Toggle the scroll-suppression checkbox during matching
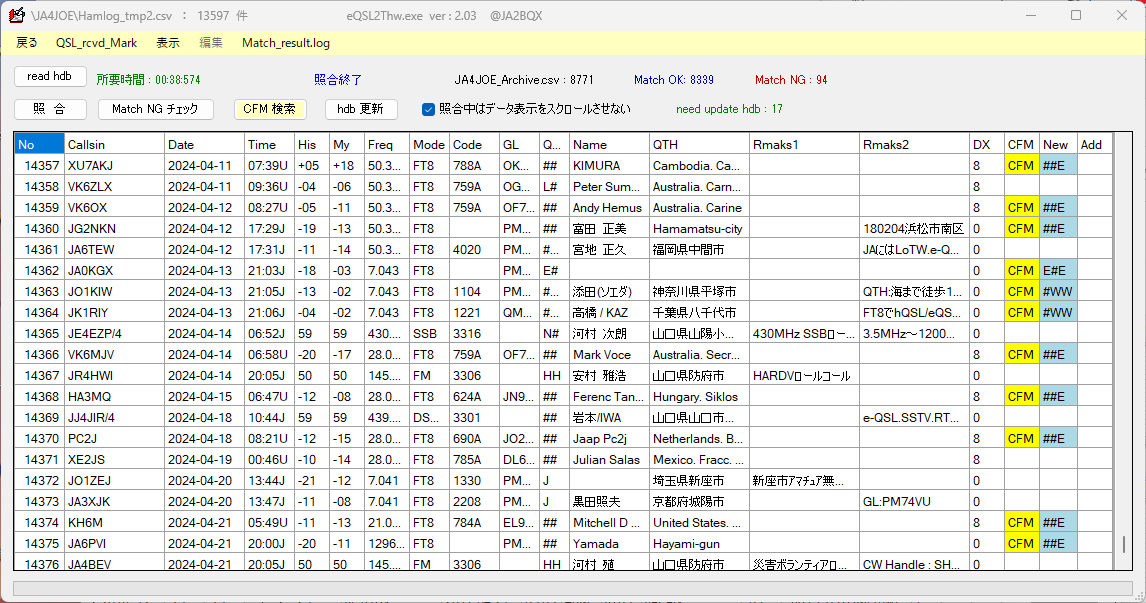1146x603 pixels. pyautogui.click(x=428, y=111)
